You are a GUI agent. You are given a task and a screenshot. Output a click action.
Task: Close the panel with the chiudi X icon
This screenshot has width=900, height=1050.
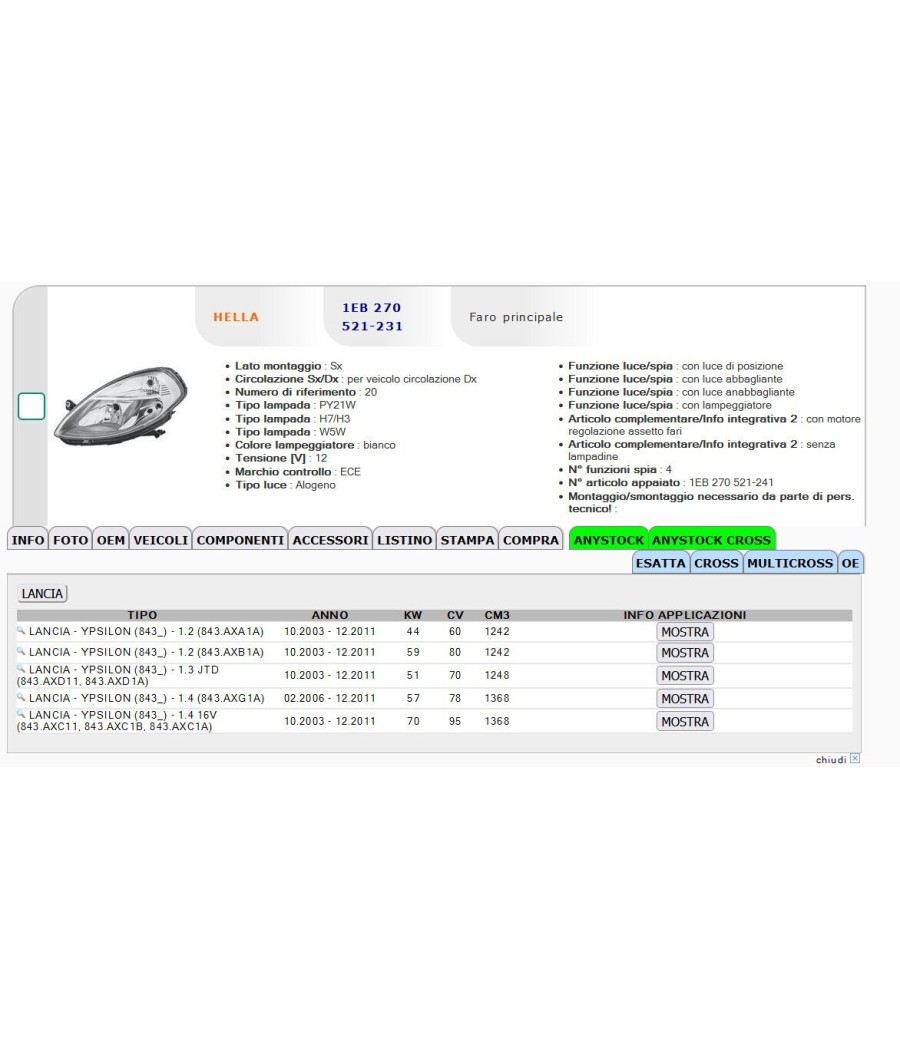point(855,759)
